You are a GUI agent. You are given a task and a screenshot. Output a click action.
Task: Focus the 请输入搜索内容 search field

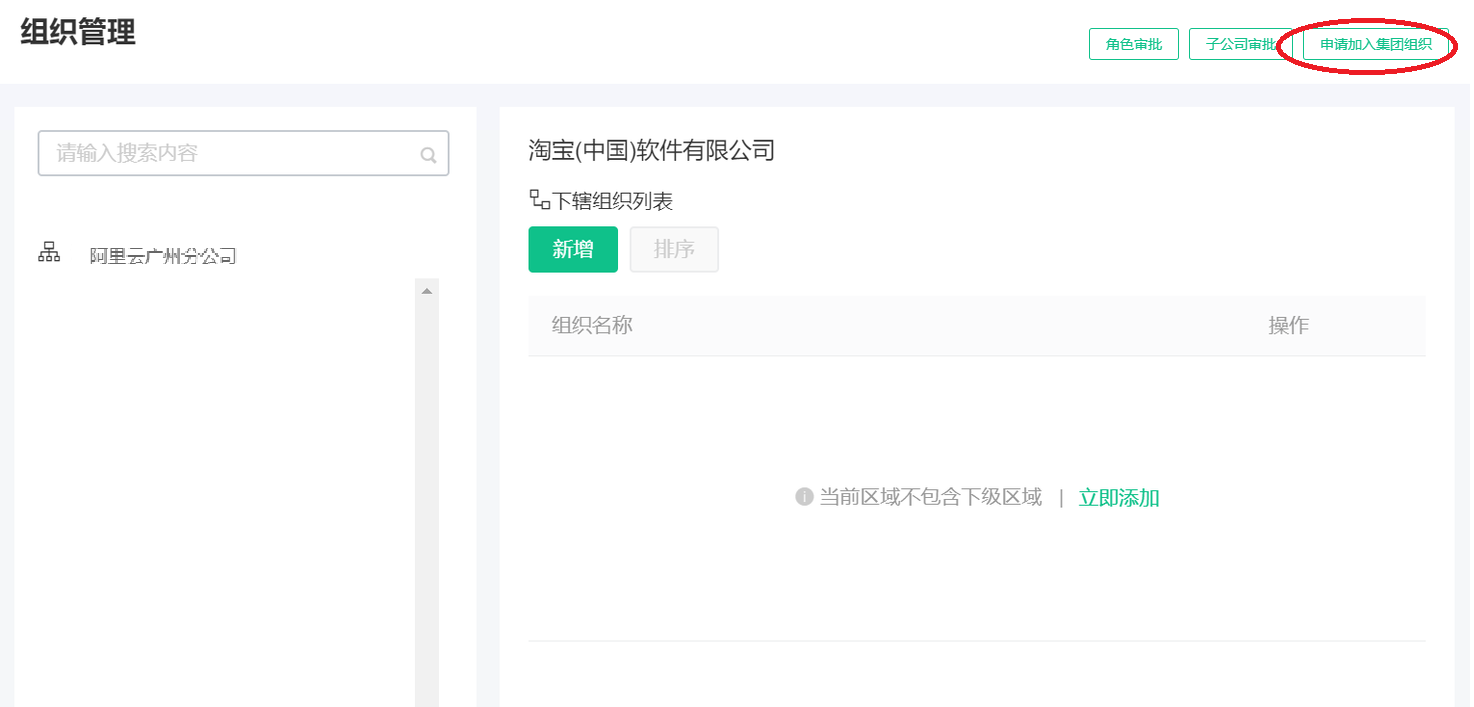243,153
